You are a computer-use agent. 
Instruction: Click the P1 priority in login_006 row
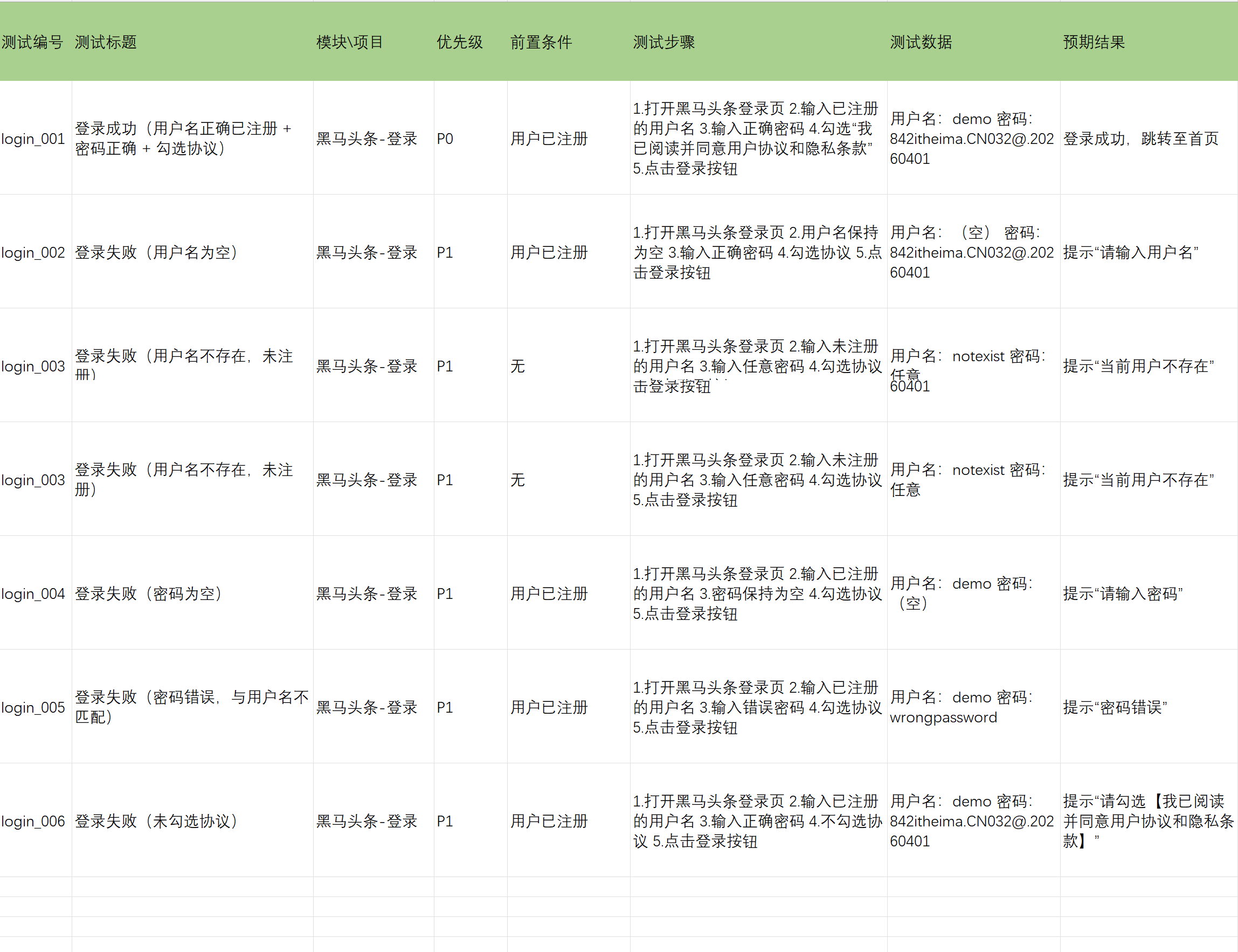tap(471, 820)
